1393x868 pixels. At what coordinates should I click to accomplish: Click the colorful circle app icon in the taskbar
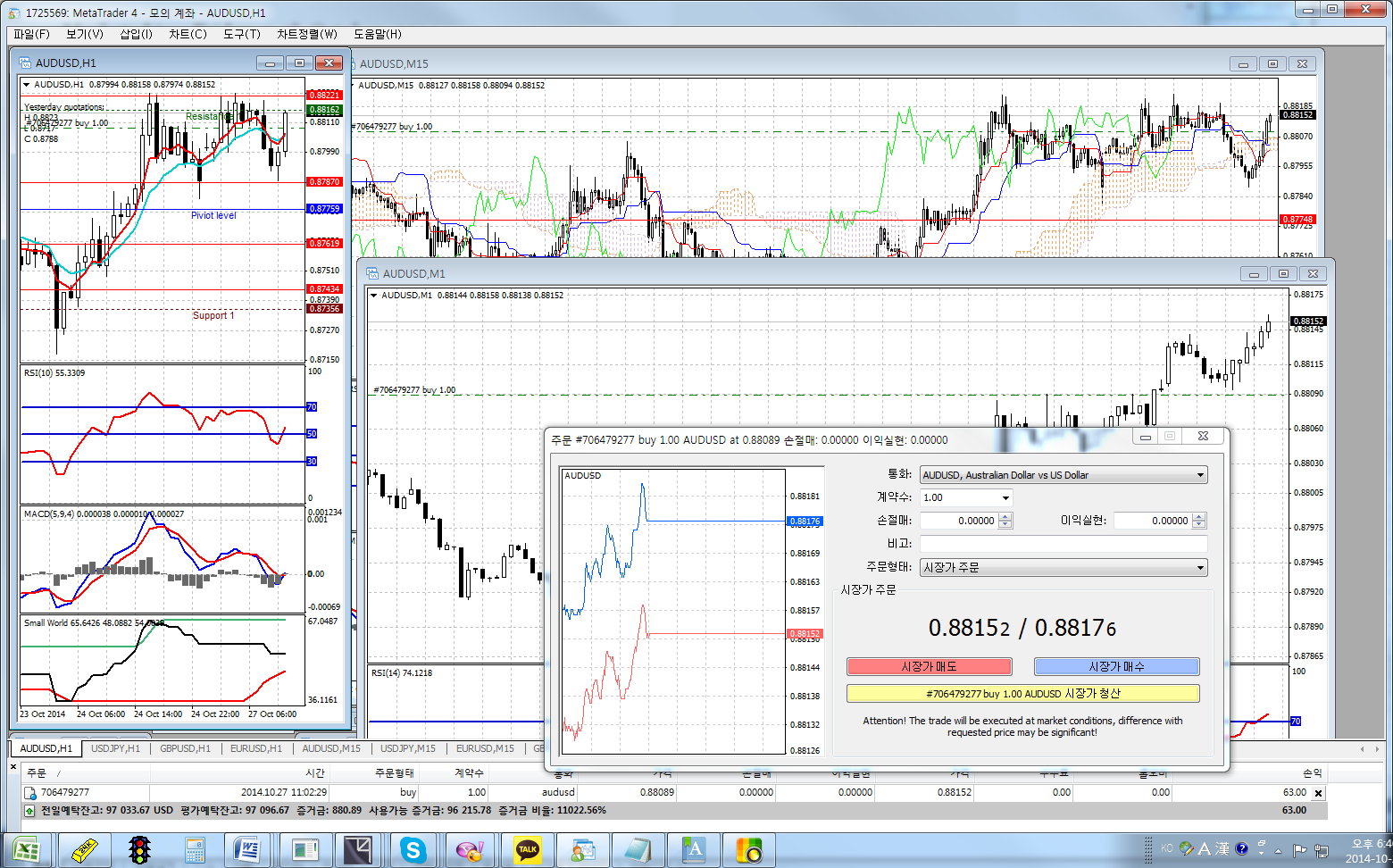click(x=748, y=850)
